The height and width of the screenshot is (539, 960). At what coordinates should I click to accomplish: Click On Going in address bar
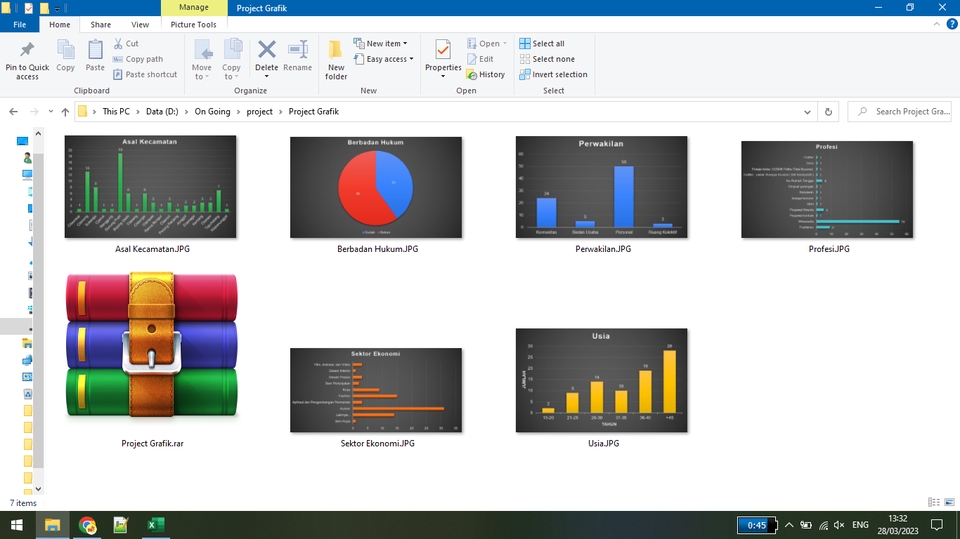pyautogui.click(x=212, y=111)
